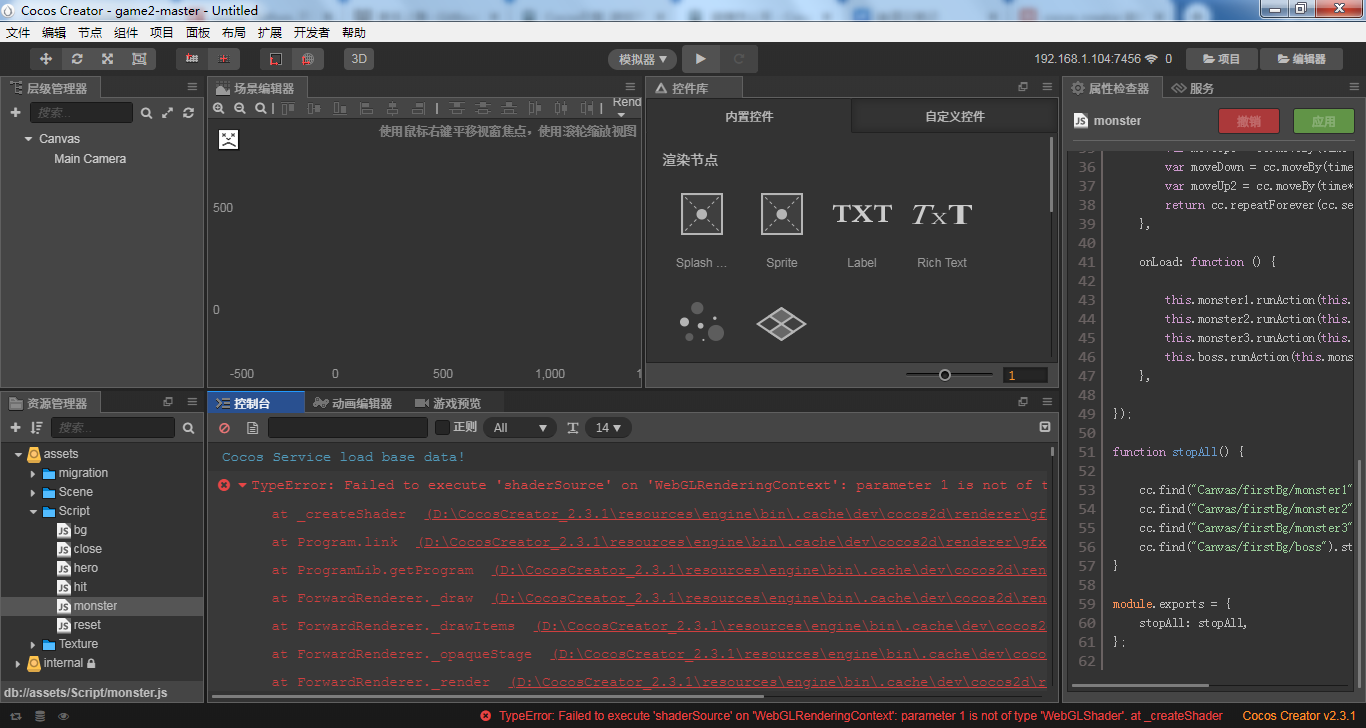Viewport: 1366px width, 728px height.
Task: Click the hierarchy search field
Action: pyautogui.click(x=81, y=113)
